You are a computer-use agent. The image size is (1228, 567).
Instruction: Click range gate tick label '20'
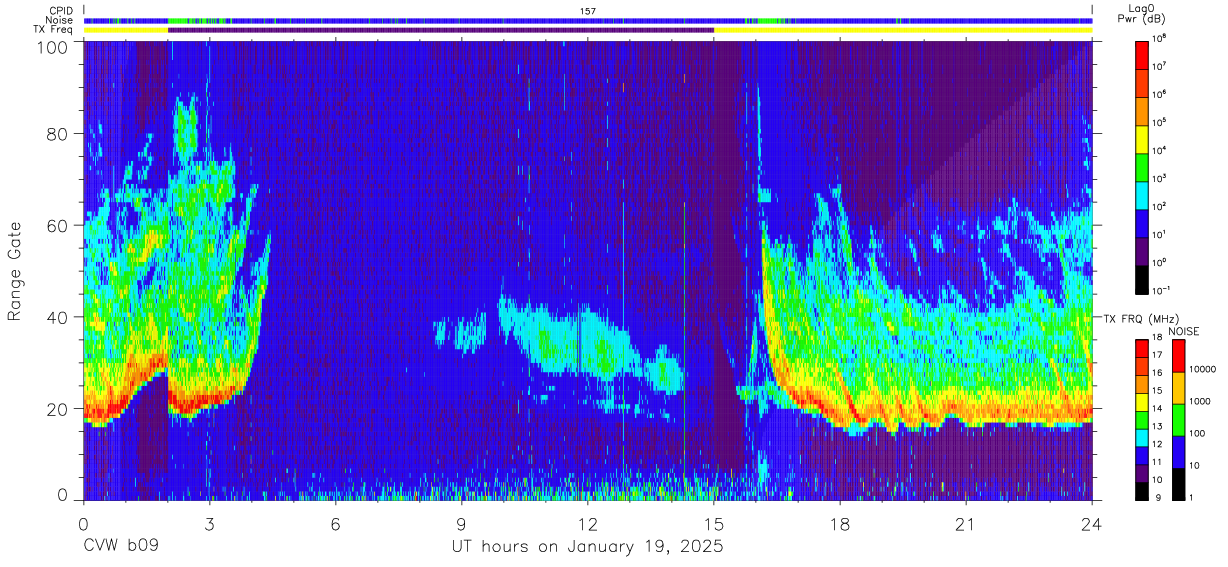[59, 408]
